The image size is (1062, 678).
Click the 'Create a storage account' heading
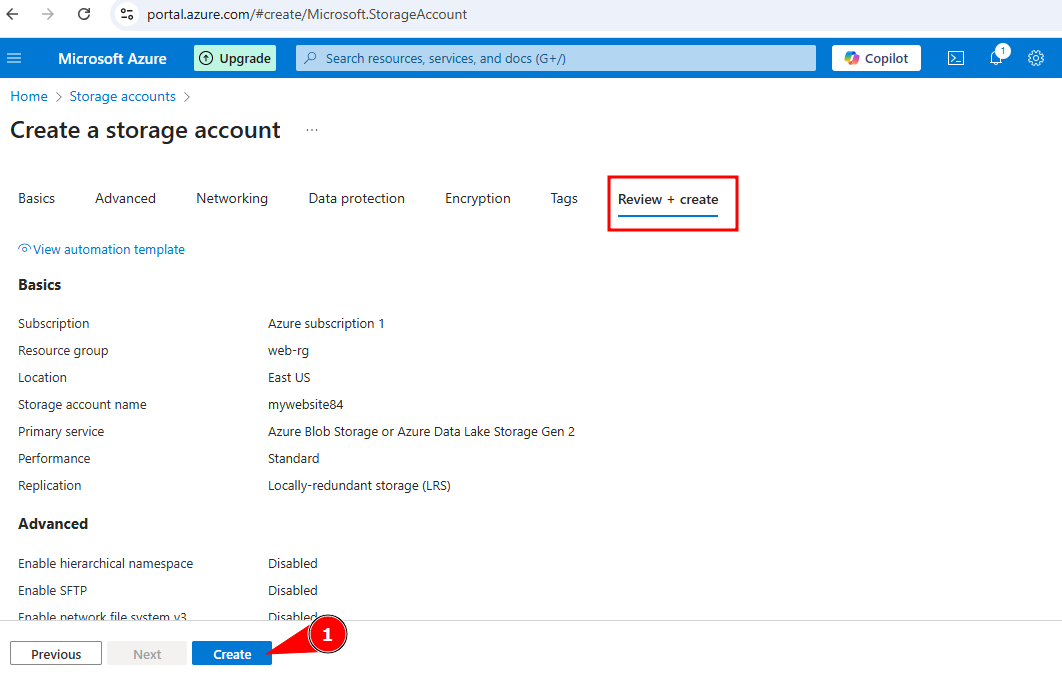point(145,129)
